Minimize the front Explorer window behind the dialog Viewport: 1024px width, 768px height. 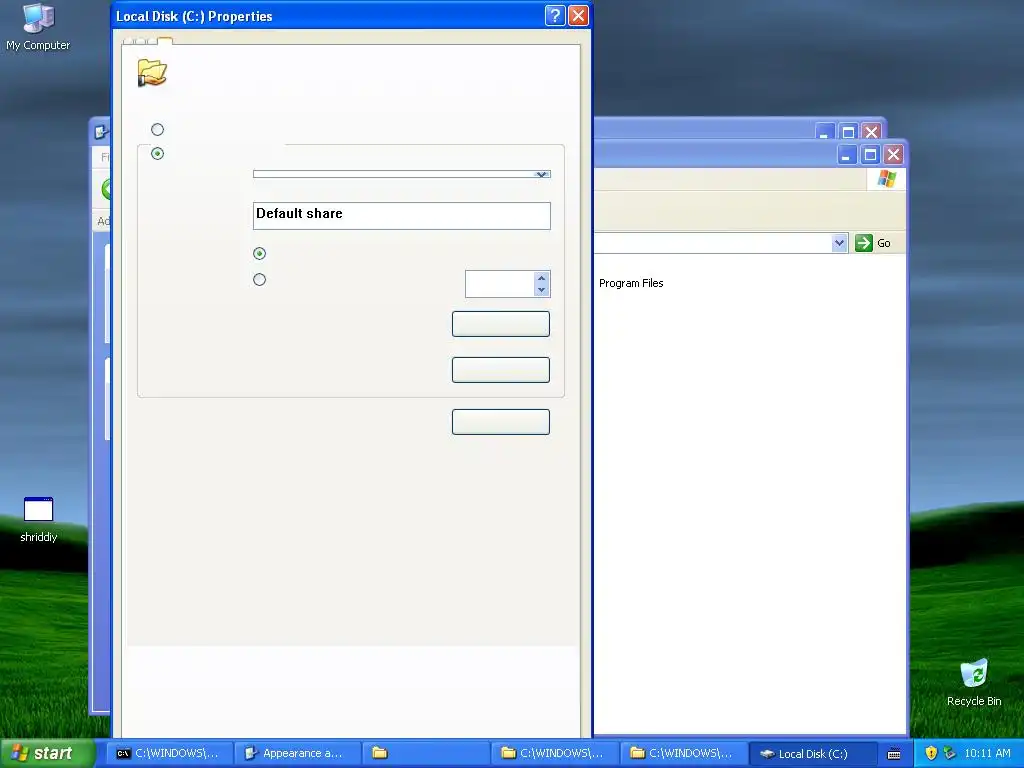[x=847, y=155]
